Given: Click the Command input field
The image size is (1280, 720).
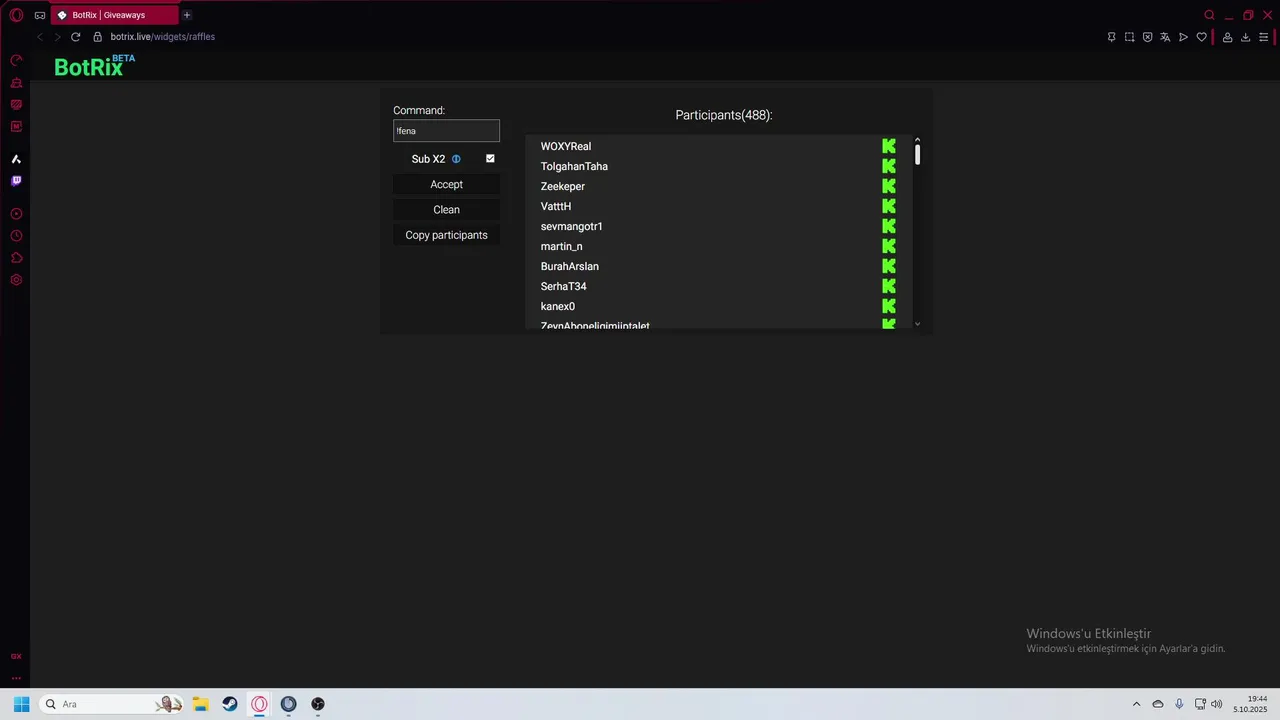Looking at the screenshot, I should point(446,131).
